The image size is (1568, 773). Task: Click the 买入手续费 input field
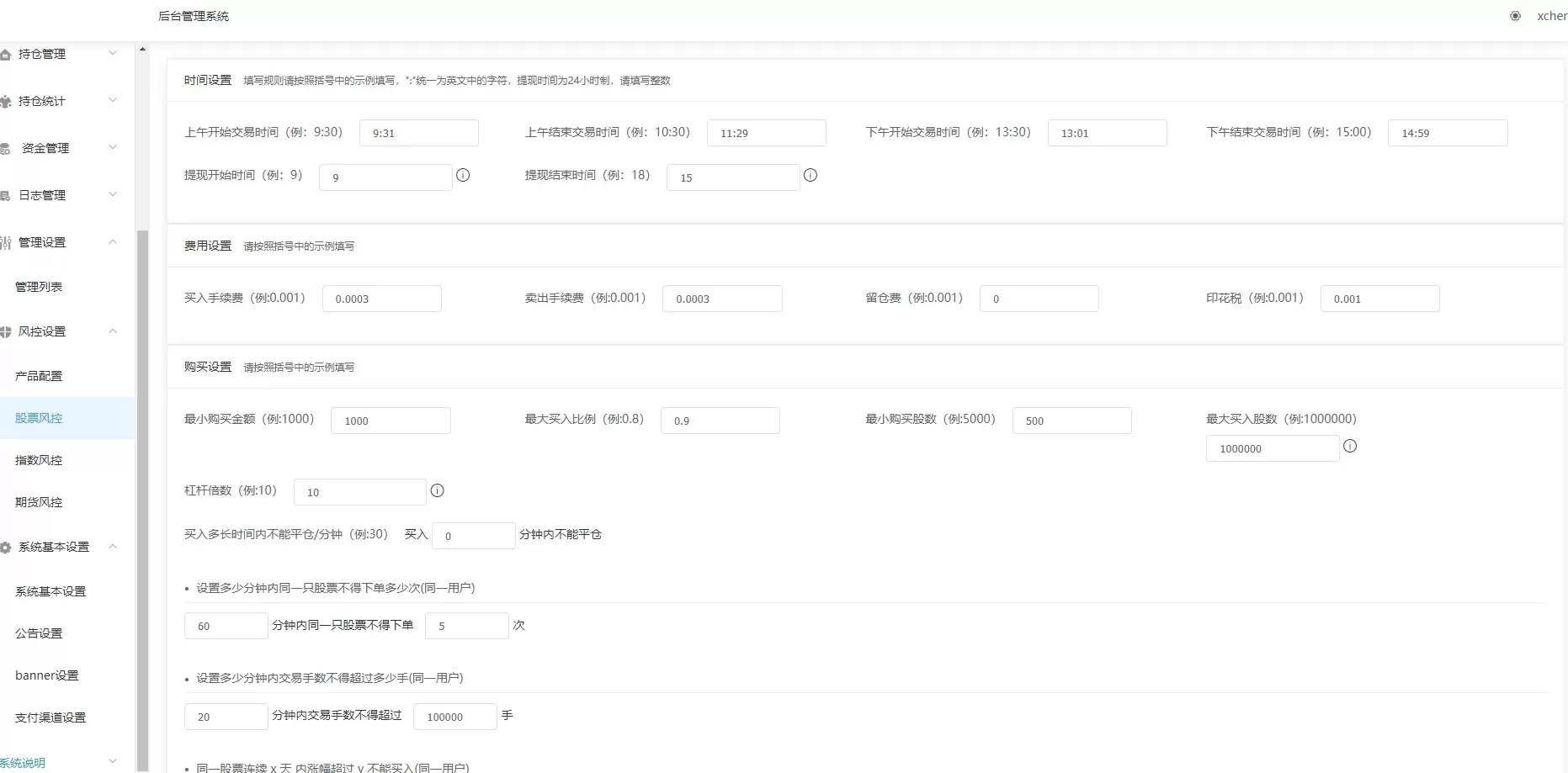point(381,299)
